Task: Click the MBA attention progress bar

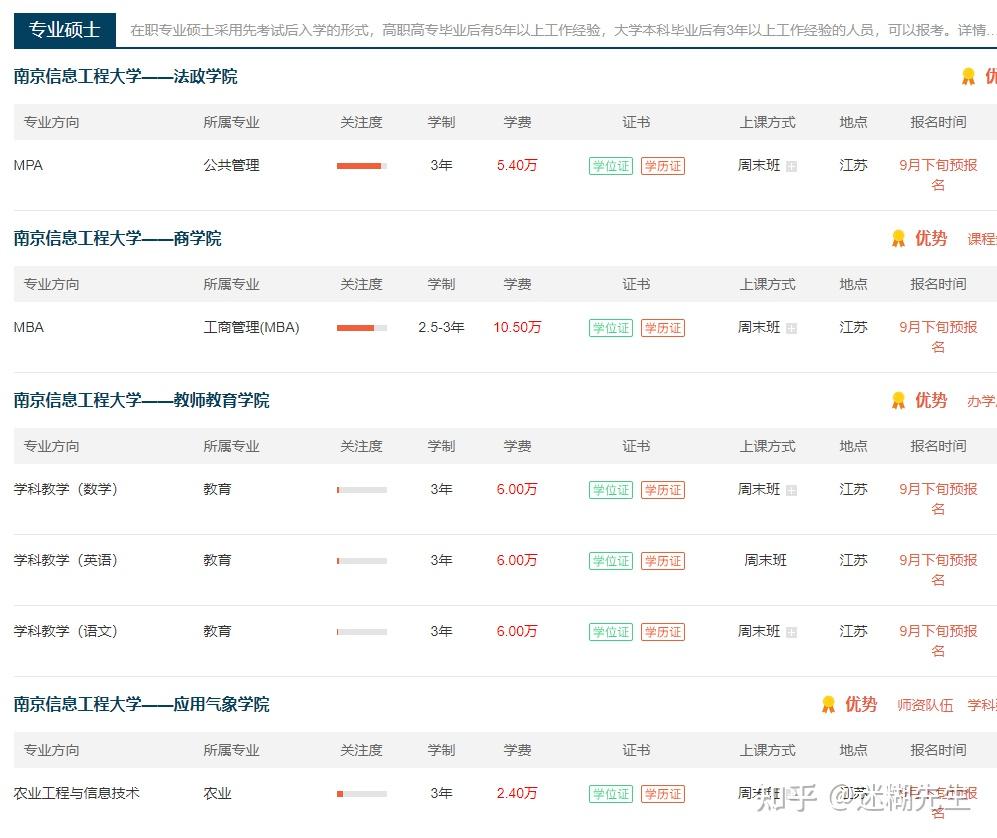Action: [x=362, y=328]
